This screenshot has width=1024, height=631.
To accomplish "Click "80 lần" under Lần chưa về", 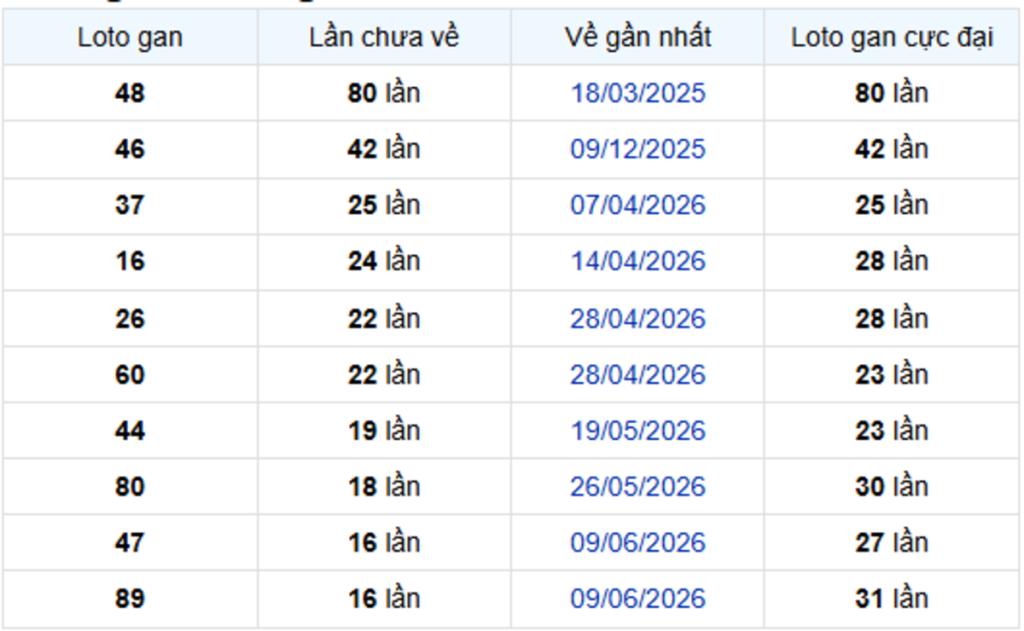I will [x=384, y=93].
